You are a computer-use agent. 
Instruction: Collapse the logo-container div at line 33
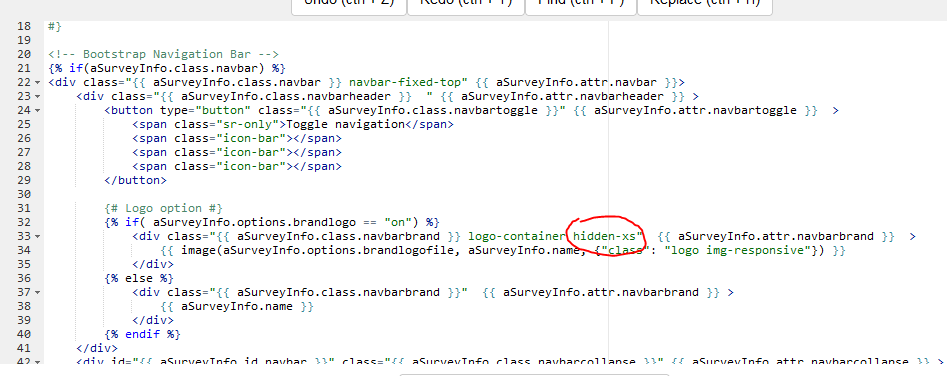(x=38, y=237)
